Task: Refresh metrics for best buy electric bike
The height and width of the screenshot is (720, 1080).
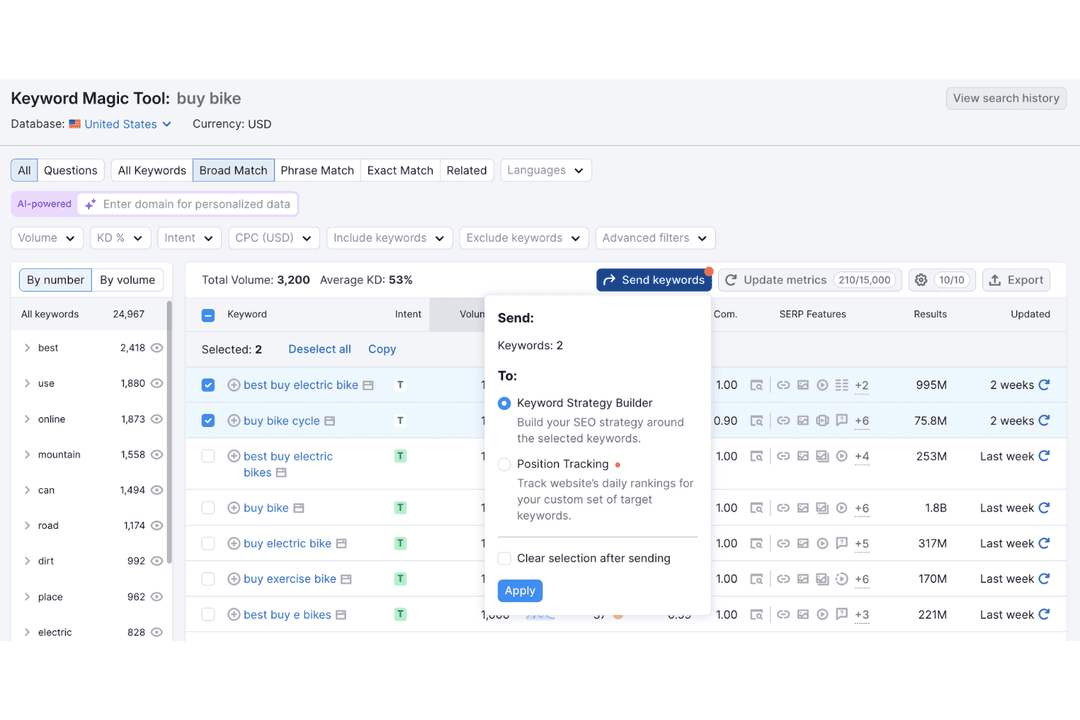Action: point(1044,384)
